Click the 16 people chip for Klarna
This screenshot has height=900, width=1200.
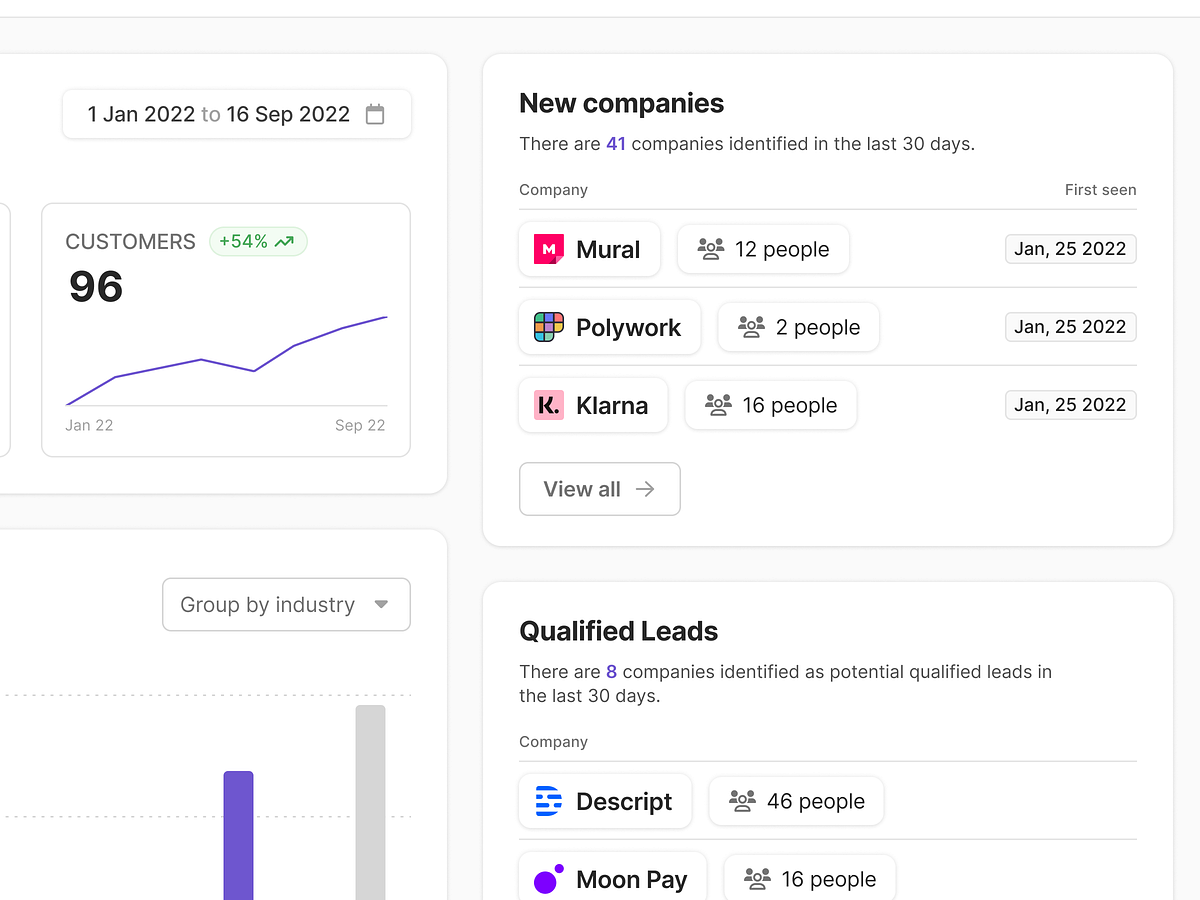click(771, 405)
